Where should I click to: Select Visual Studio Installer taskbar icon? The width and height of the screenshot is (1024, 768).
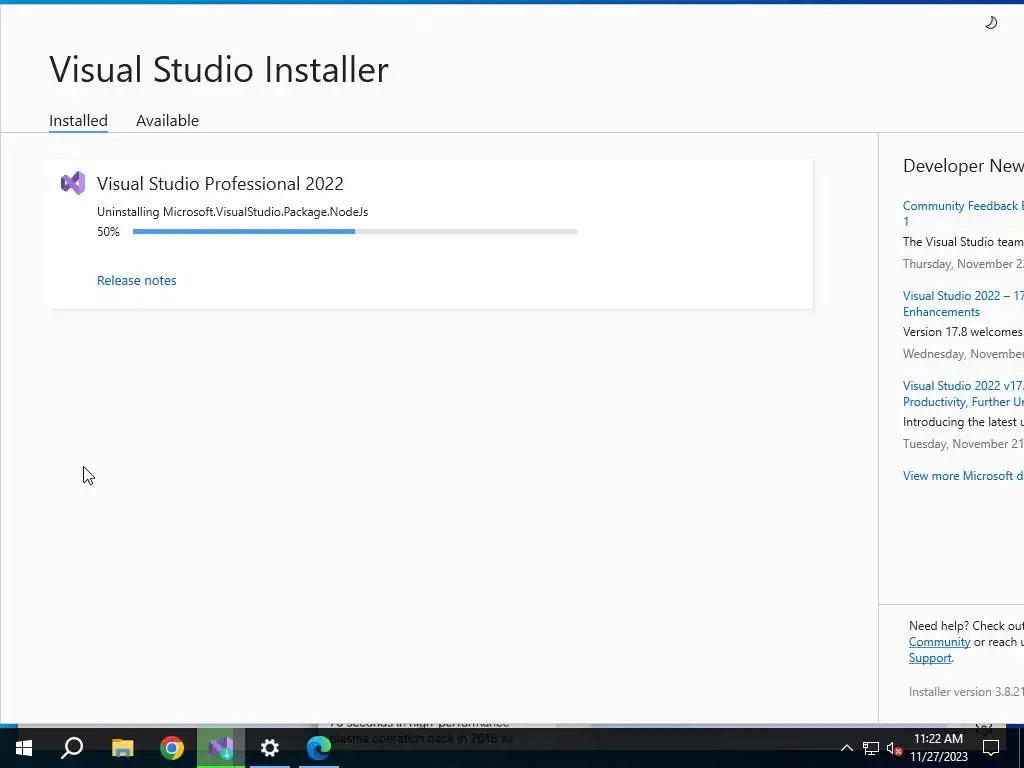click(x=221, y=748)
